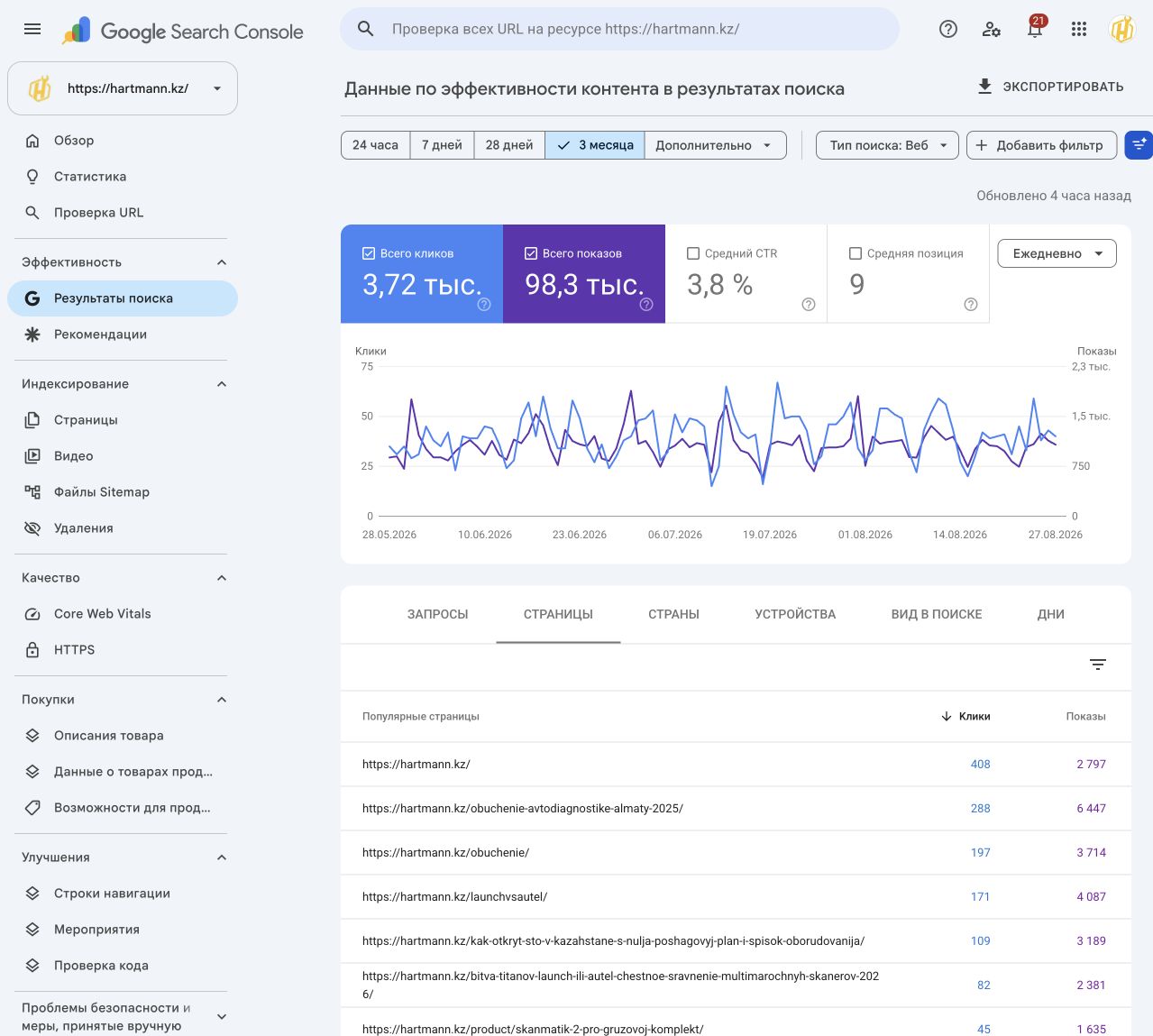Collapse Покупки sidebar section
1153x1036 pixels.
click(x=222, y=700)
